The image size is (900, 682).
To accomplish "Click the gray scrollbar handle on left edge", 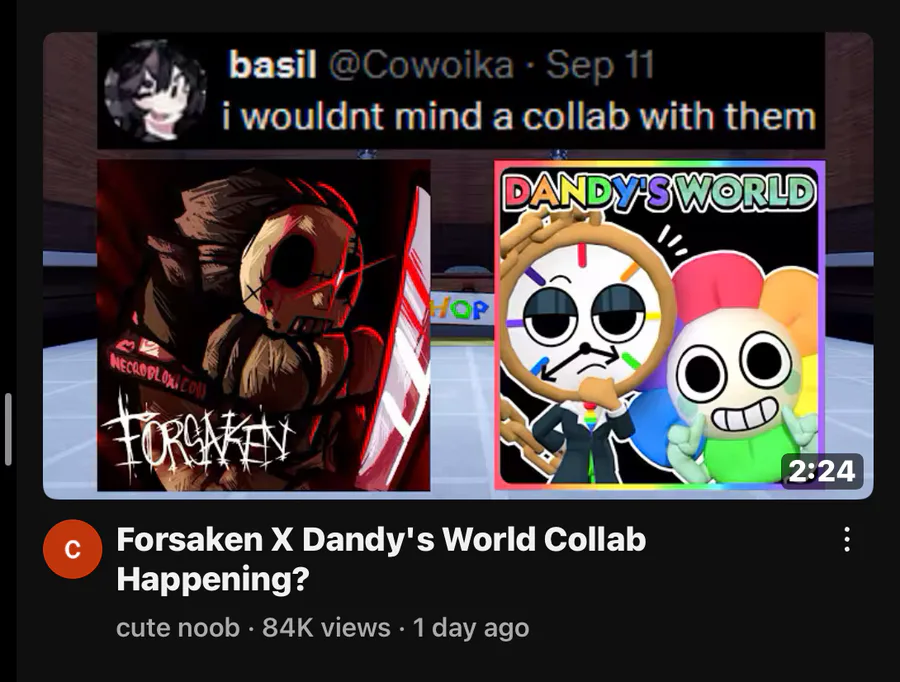I will [x=8, y=429].
